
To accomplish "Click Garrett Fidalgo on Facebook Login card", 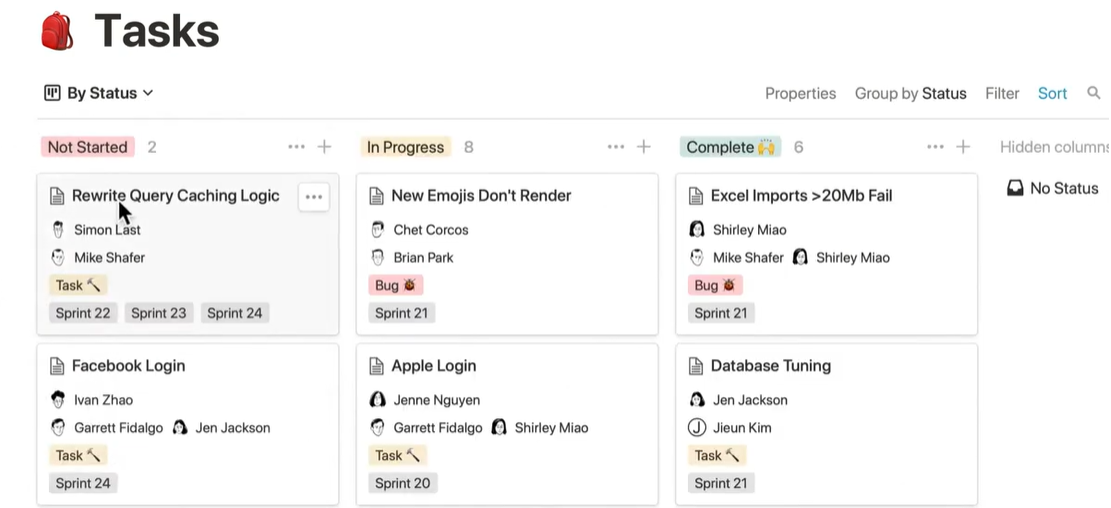I will tap(106, 427).
